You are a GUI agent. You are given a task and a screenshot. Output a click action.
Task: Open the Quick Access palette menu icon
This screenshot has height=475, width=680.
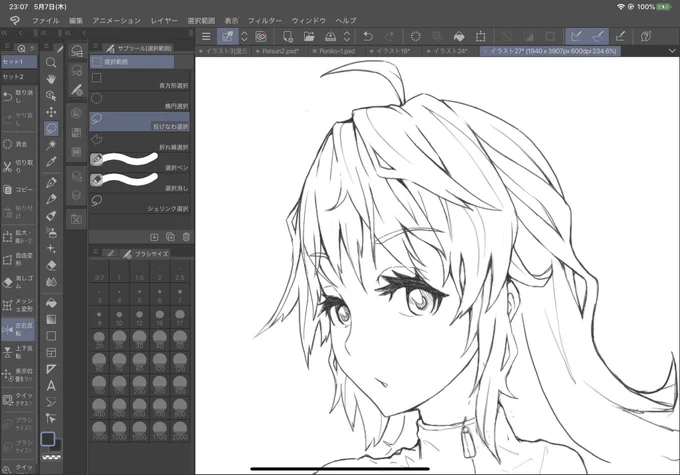click(7, 46)
